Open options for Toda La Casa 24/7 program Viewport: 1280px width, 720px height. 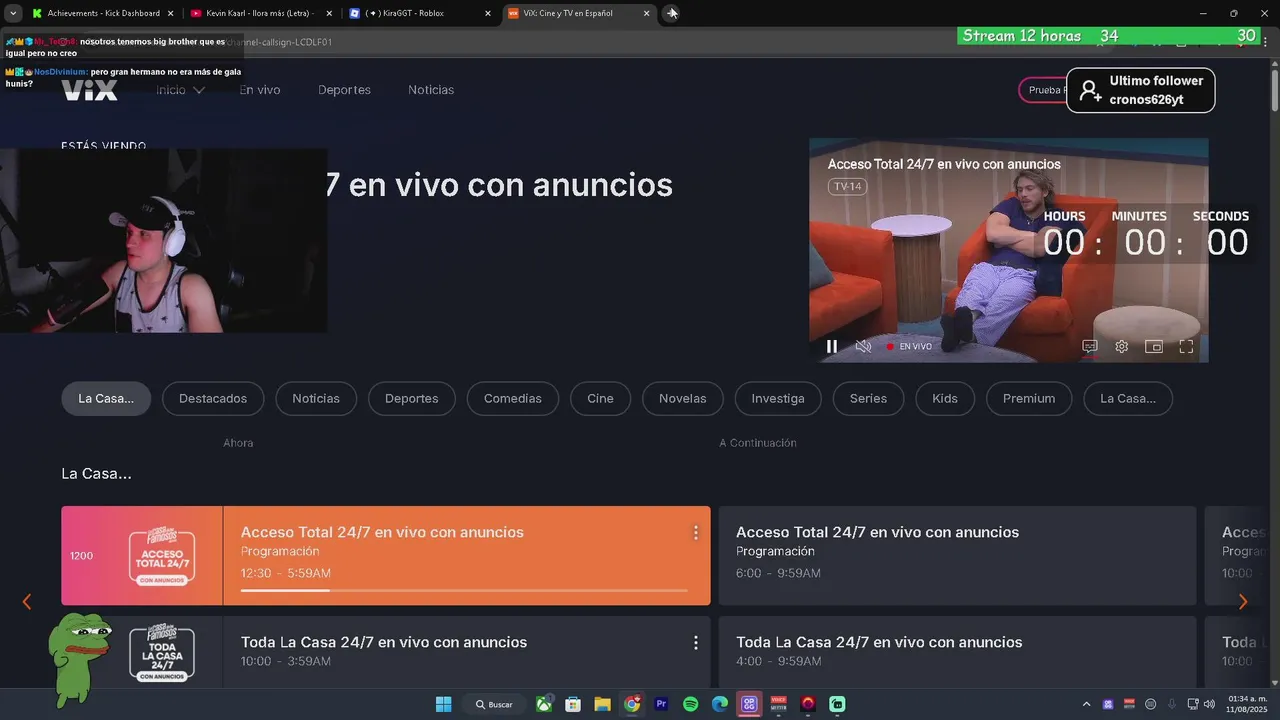[696, 643]
